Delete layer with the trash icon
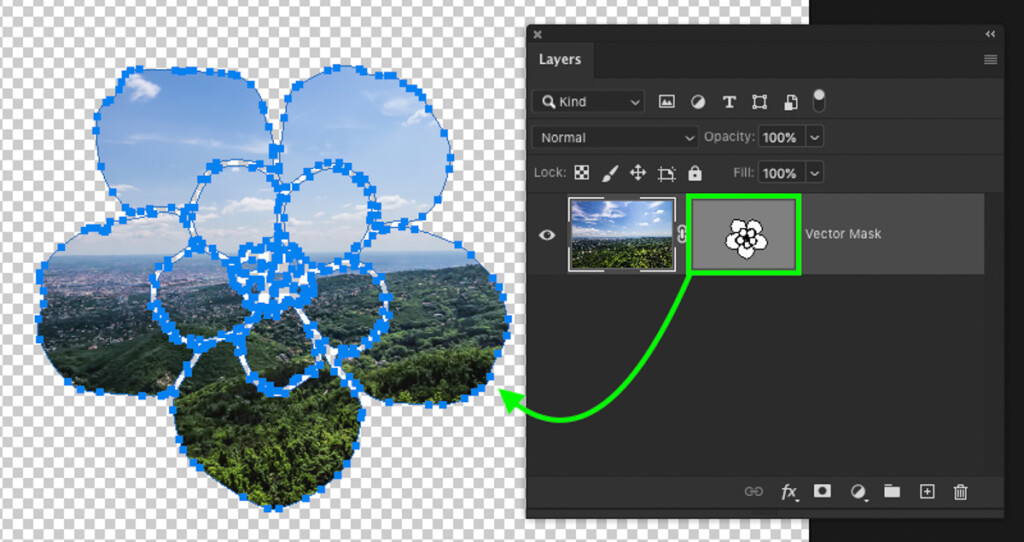Image resolution: width=1024 pixels, height=542 pixels. [960, 492]
